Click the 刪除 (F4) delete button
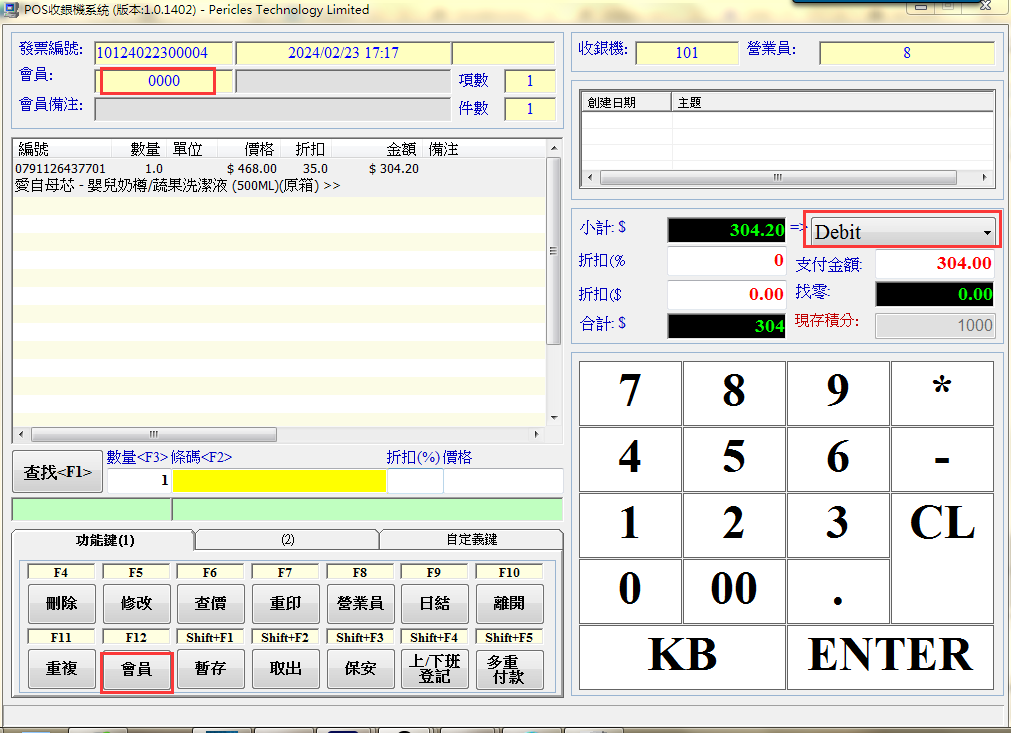Screen dimensions: 1011x733 pos(61,603)
